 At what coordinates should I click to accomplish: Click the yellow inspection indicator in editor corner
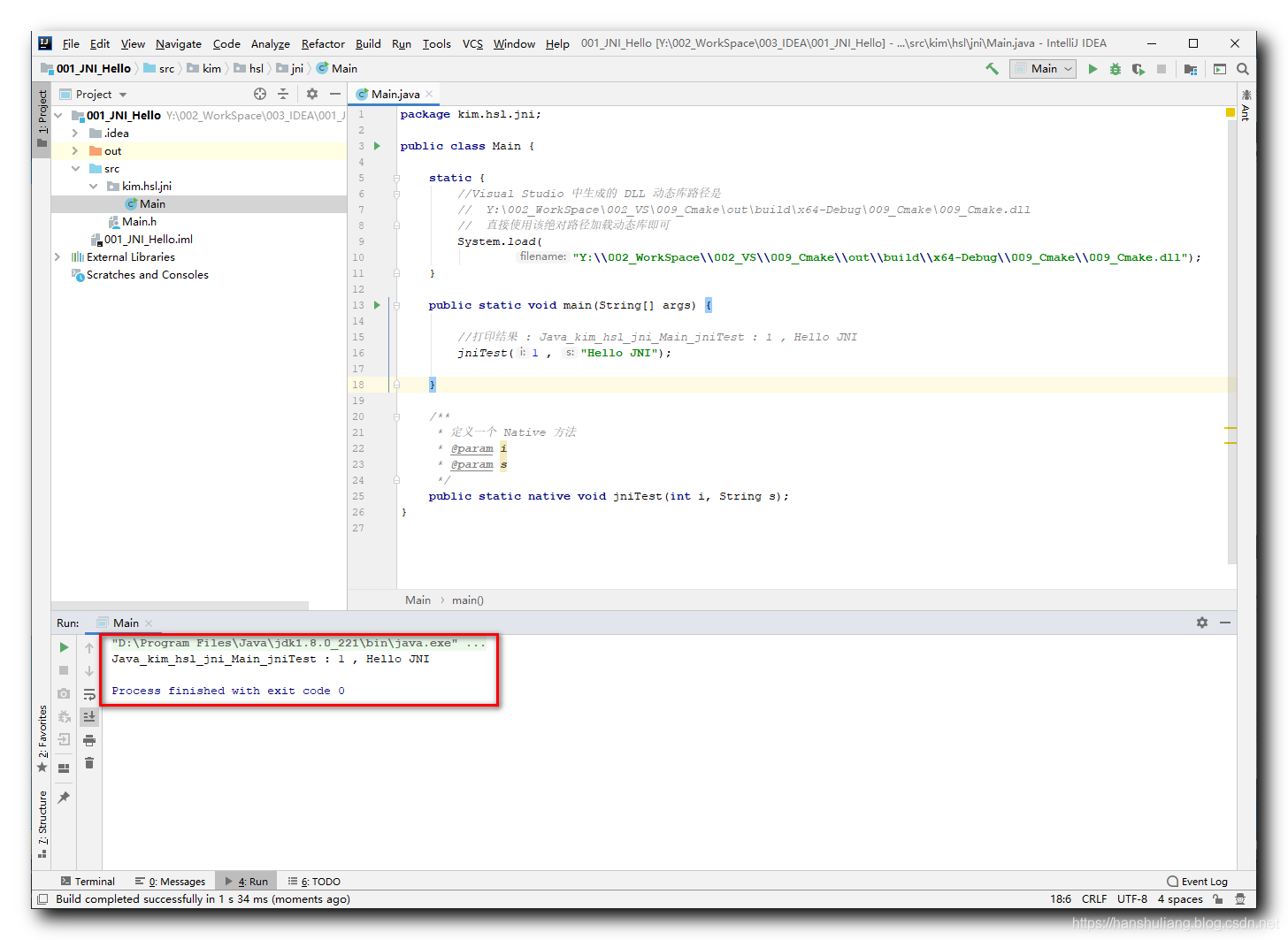click(x=1230, y=112)
